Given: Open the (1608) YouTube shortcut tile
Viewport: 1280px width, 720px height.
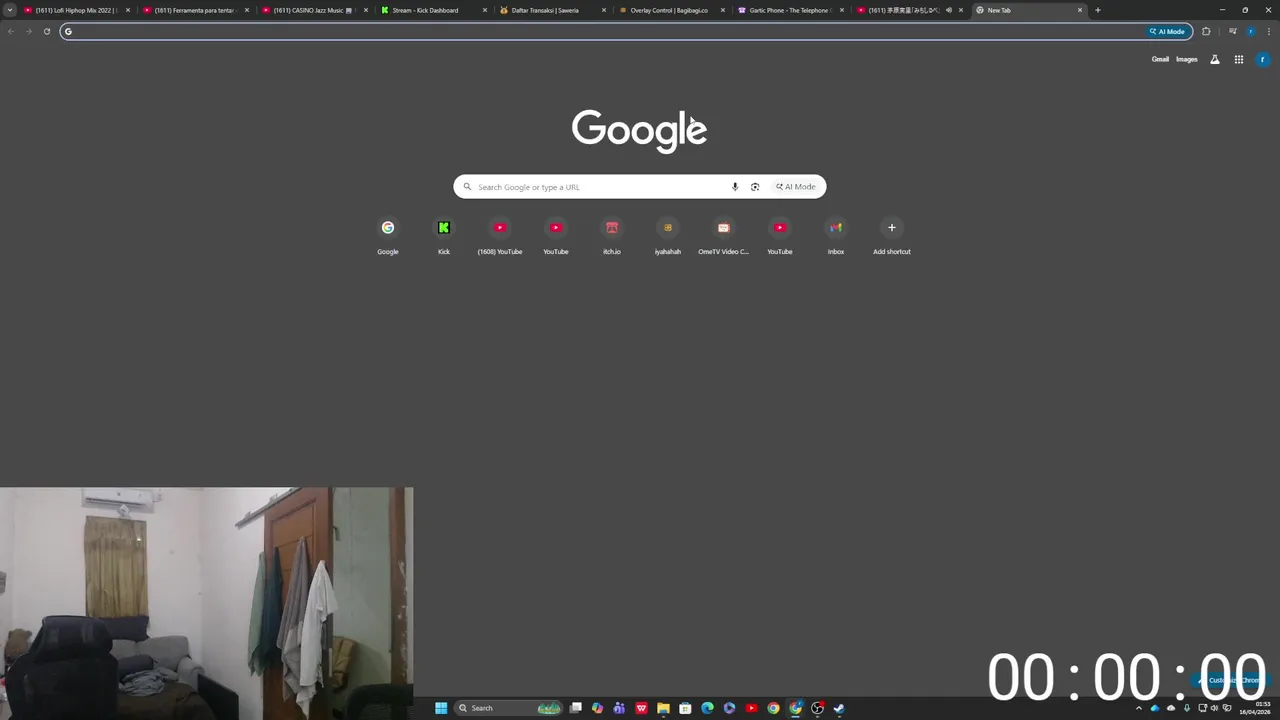Looking at the screenshot, I should [500, 237].
